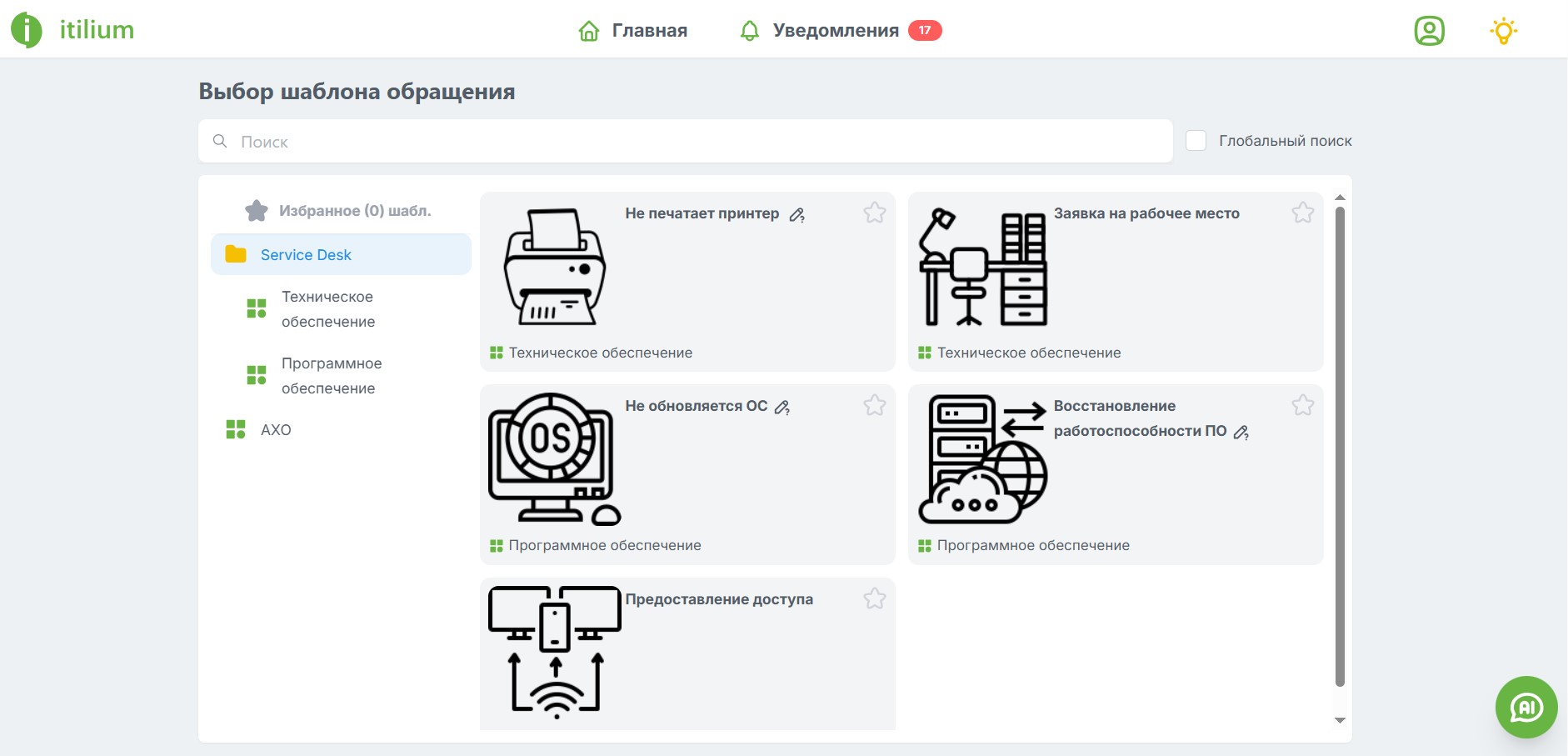Click the green AI assistant button
The image size is (1568, 756).
click(x=1526, y=708)
